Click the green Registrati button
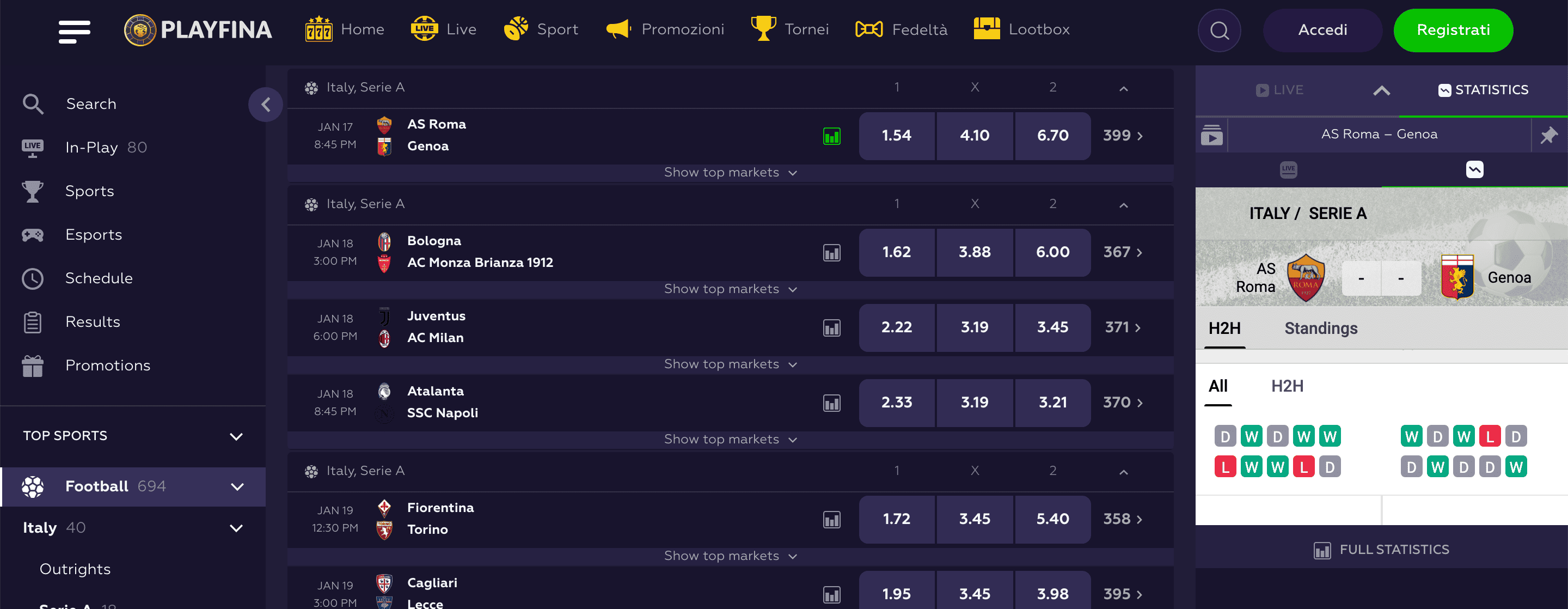The image size is (1568, 609). pyautogui.click(x=1454, y=30)
